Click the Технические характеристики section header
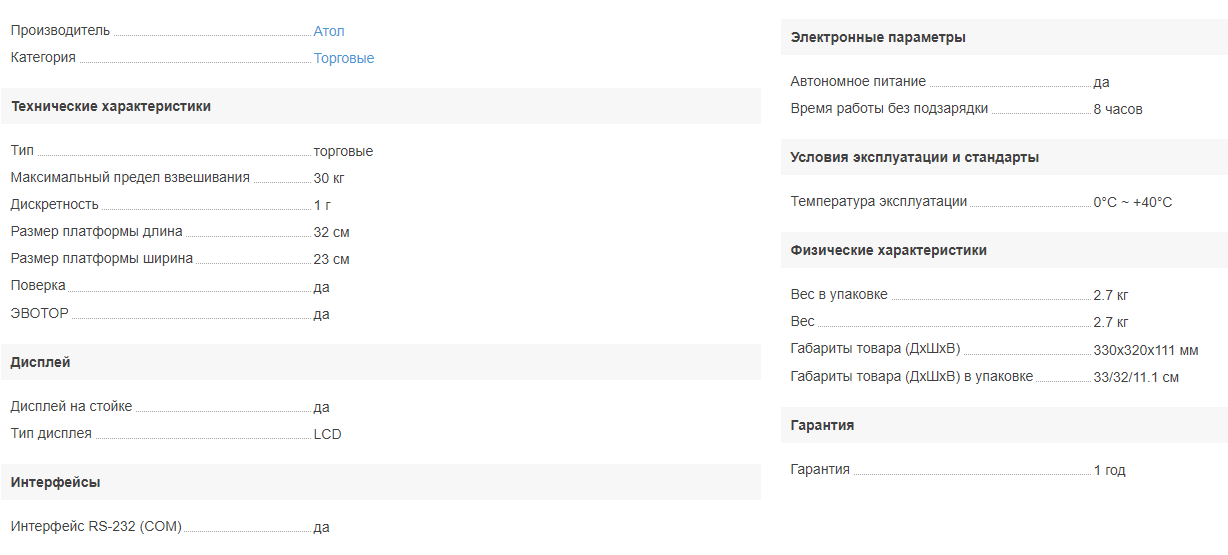This screenshot has height=555, width=1228. tap(111, 106)
